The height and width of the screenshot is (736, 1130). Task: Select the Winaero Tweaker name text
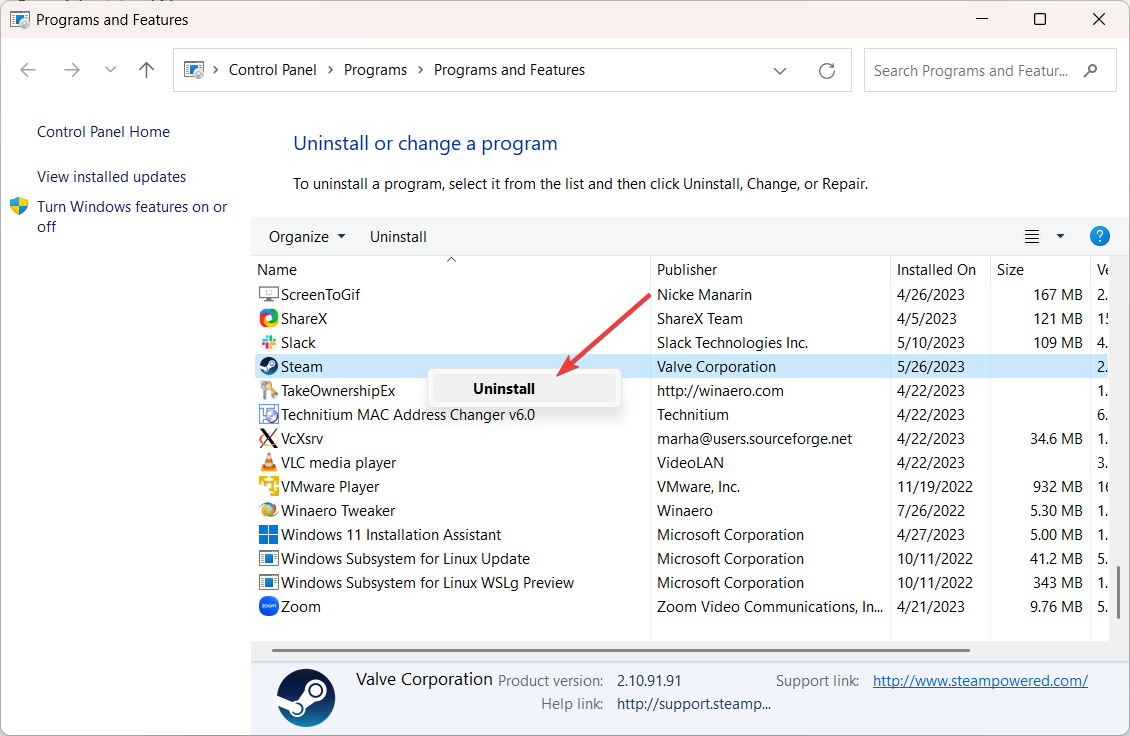337,510
